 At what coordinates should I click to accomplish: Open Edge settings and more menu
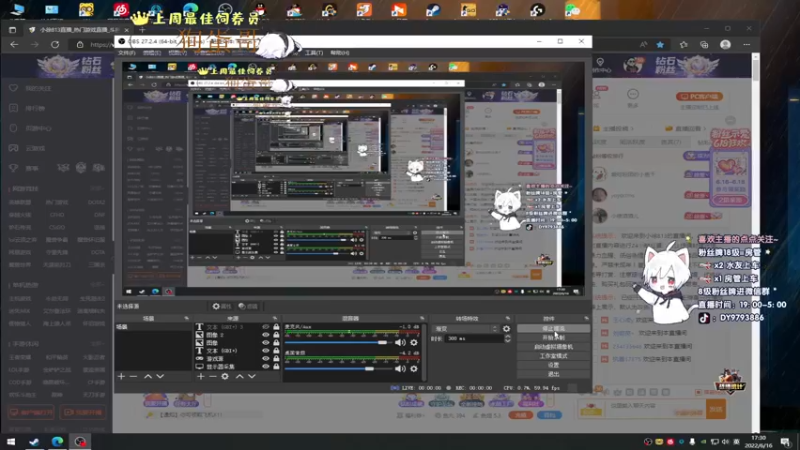(746, 45)
